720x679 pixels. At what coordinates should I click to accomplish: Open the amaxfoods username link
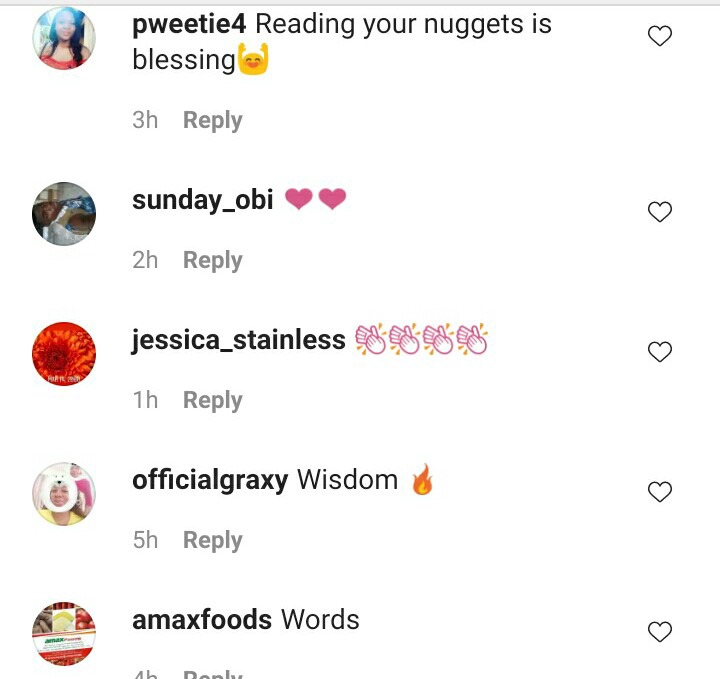202,620
